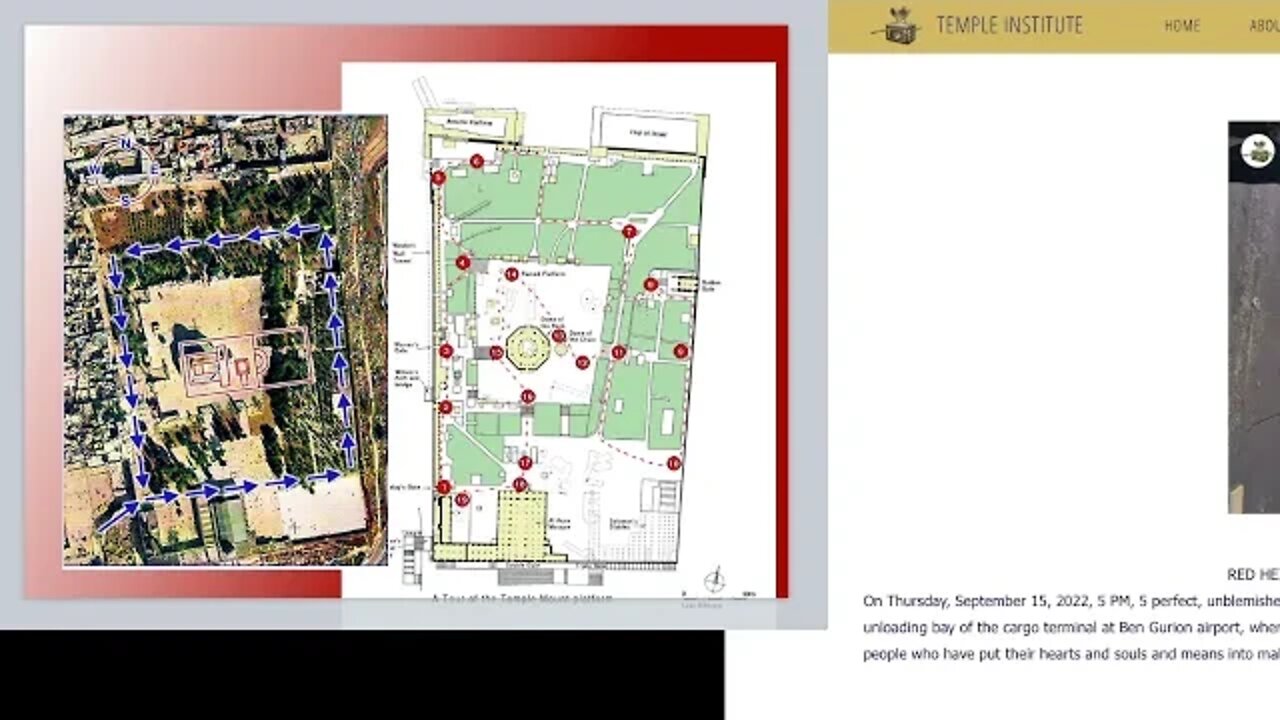This screenshot has width=1280, height=720.
Task: Click the Al-Aqsa Mosque building on the map
Action: (524, 525)
